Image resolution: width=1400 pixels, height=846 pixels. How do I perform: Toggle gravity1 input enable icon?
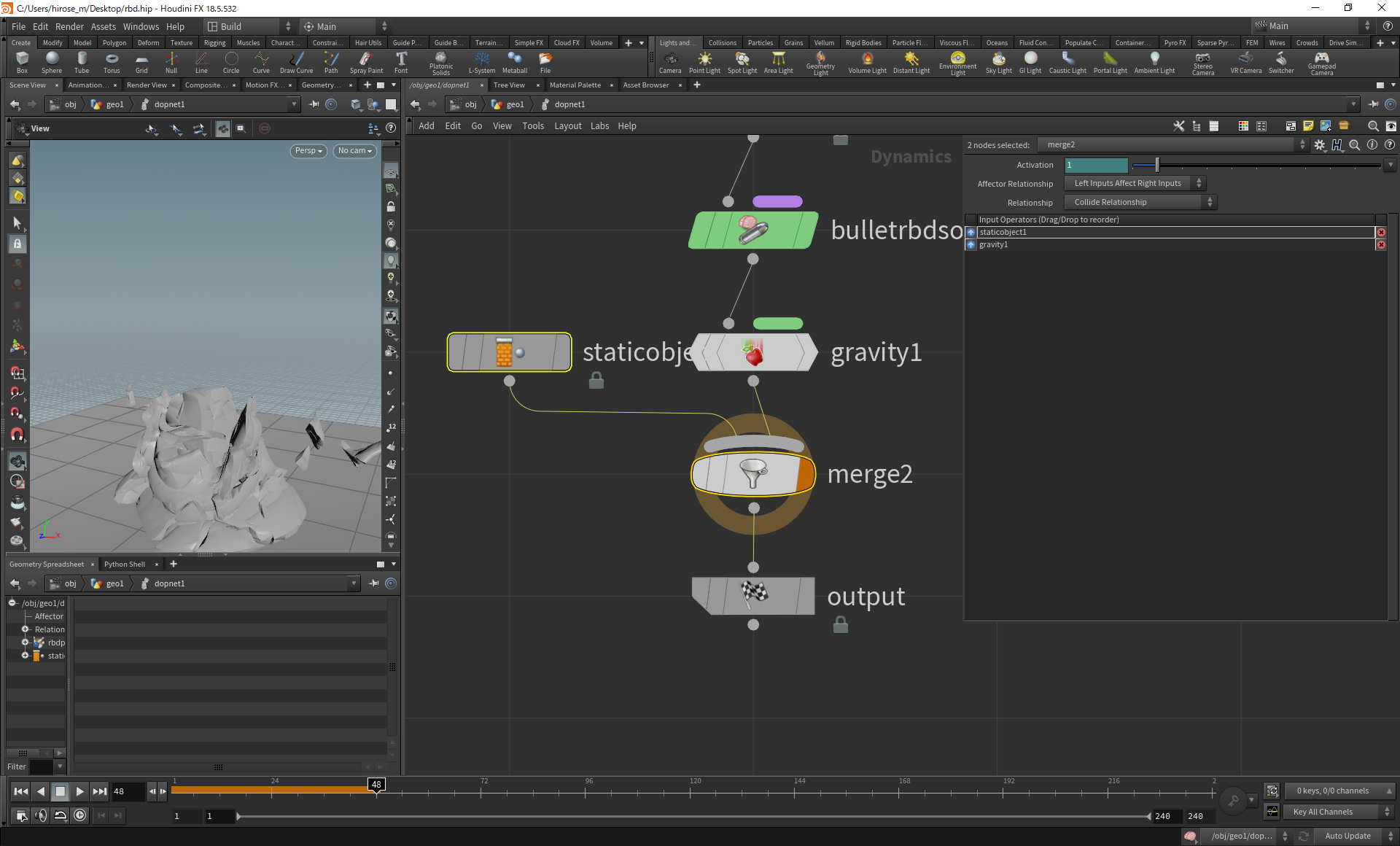coord(971,244)
